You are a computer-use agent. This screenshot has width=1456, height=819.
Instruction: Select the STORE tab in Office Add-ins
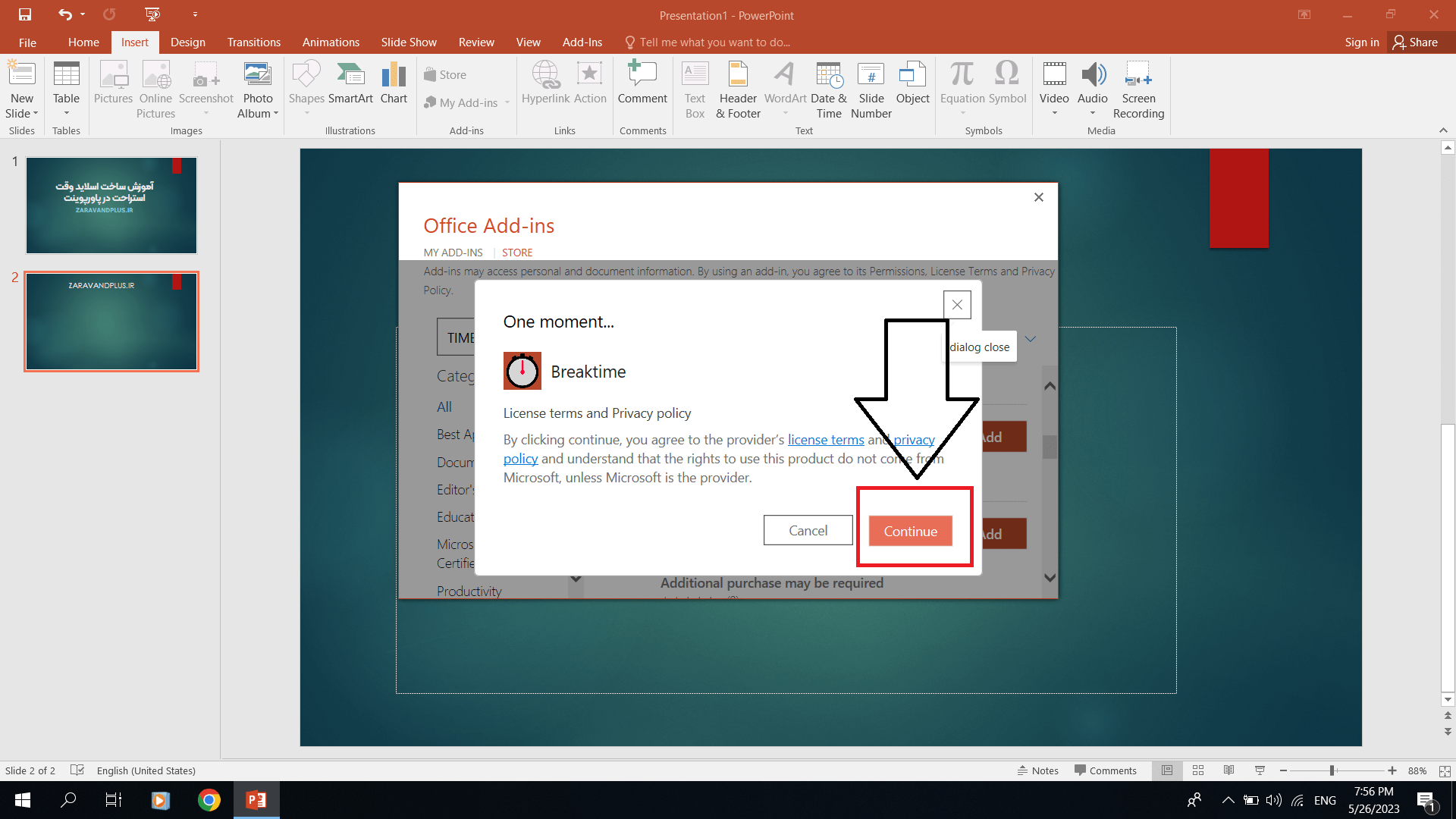click(x=517, y=253)
